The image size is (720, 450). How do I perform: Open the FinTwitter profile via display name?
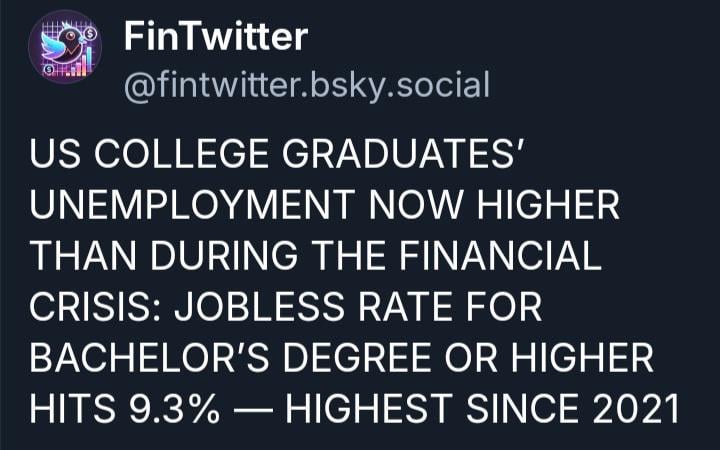pyautogui.click(x=216, y=38)
